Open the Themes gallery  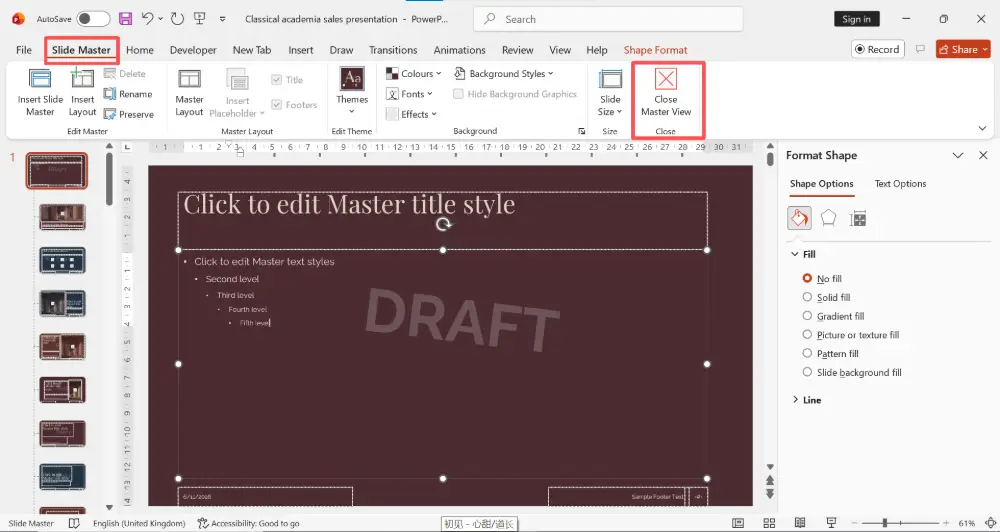(x=352, y=91)
